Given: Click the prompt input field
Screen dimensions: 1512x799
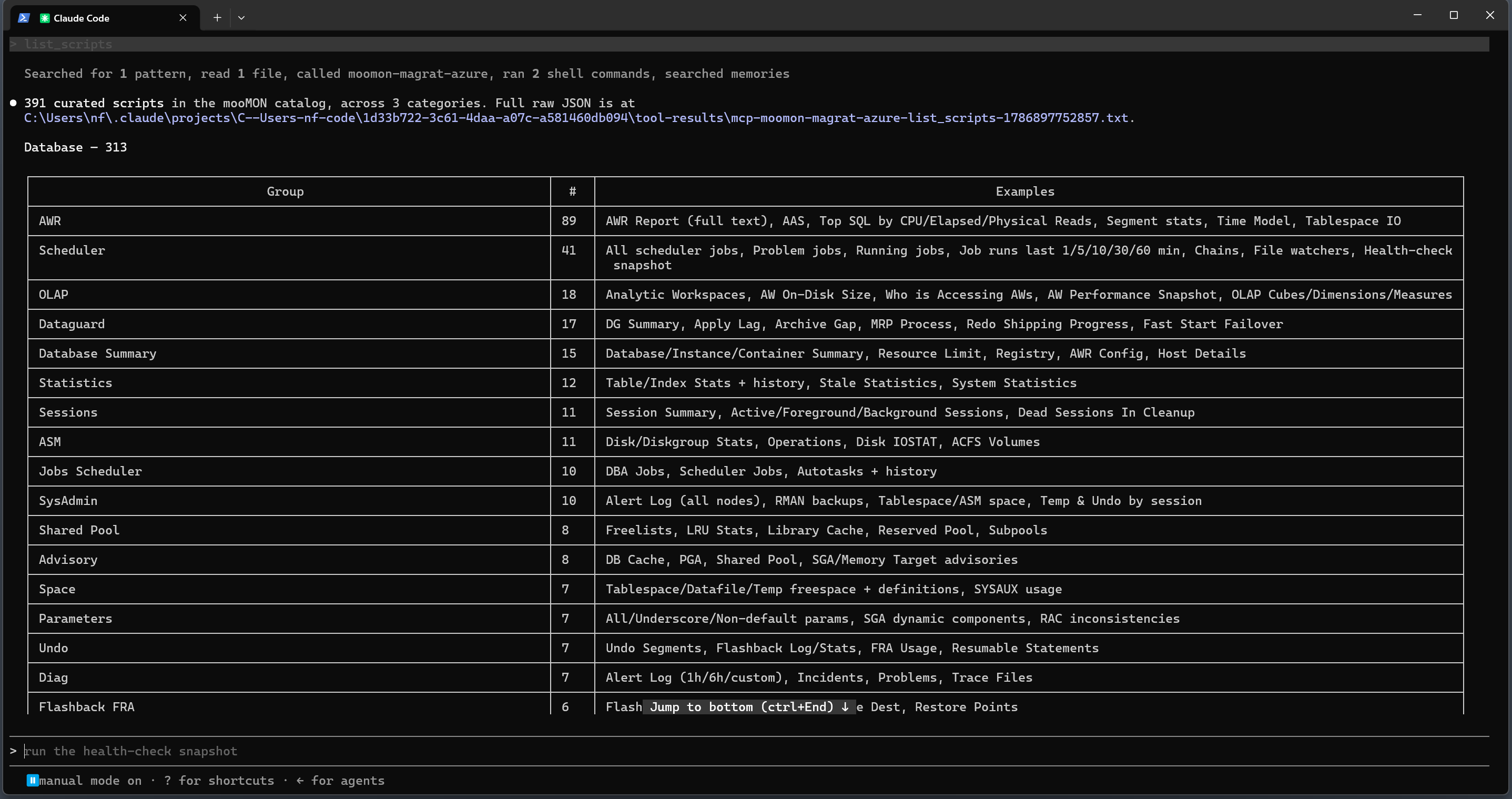Looking at the screenshot, I should point(749,751).
